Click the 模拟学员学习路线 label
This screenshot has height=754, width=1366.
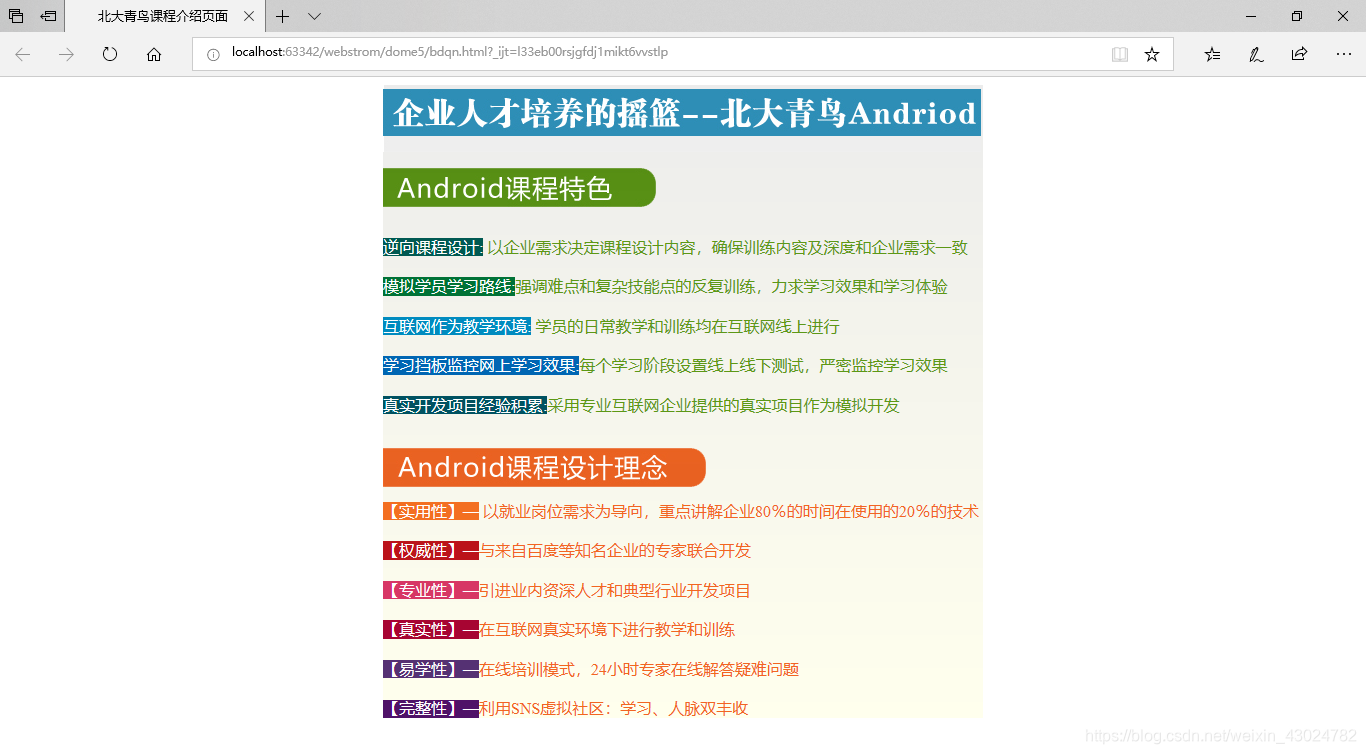[448, 287]
